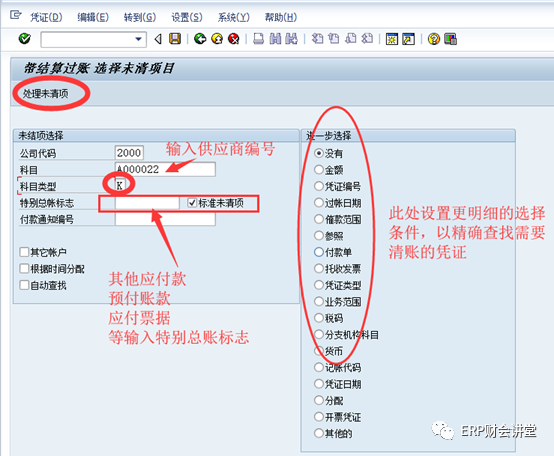The width and height of the screenshot is (554, 456).
Task: Click the Find binoculars icon
Action: (275, 39)
